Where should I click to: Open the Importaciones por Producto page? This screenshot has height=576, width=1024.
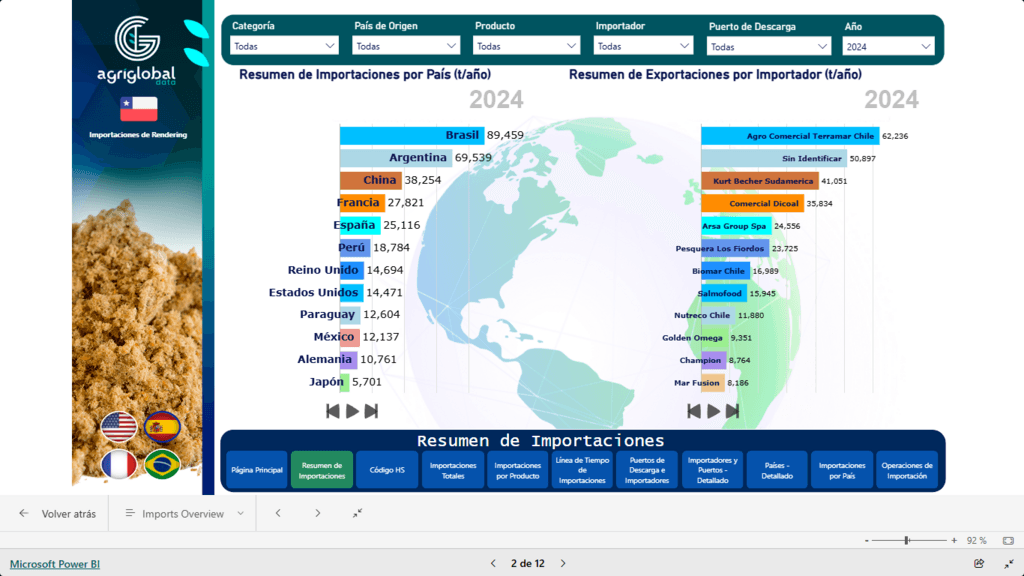[518, 470]
